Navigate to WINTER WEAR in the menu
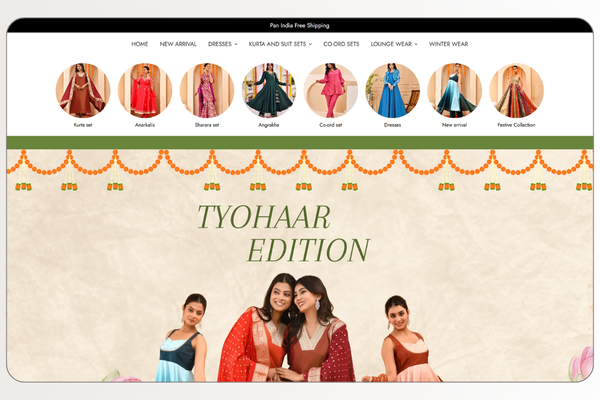This screenshot has height=400, width=600. [x=448, y=44]
